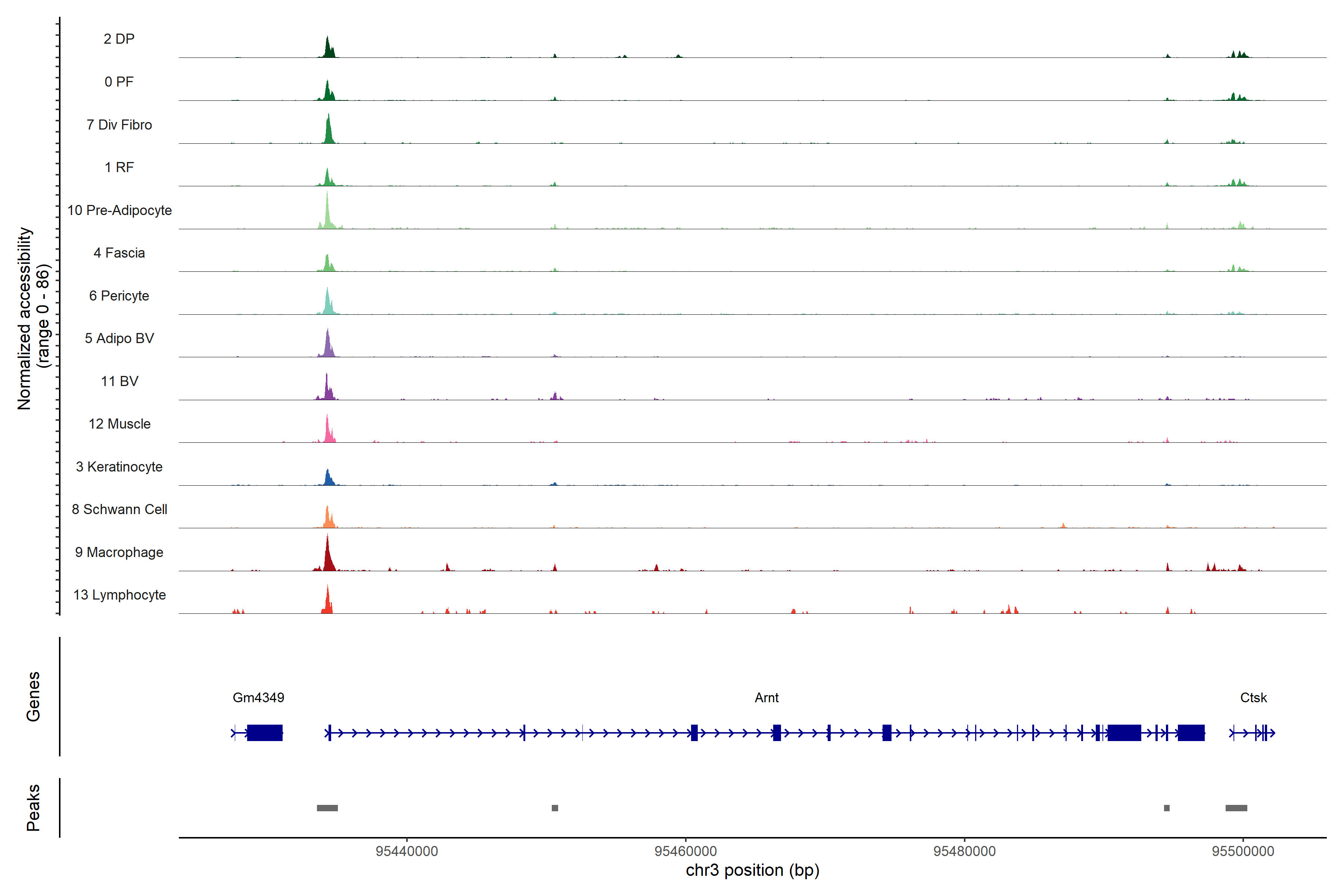Click the leftmost gray peak bar

(327, 808)
